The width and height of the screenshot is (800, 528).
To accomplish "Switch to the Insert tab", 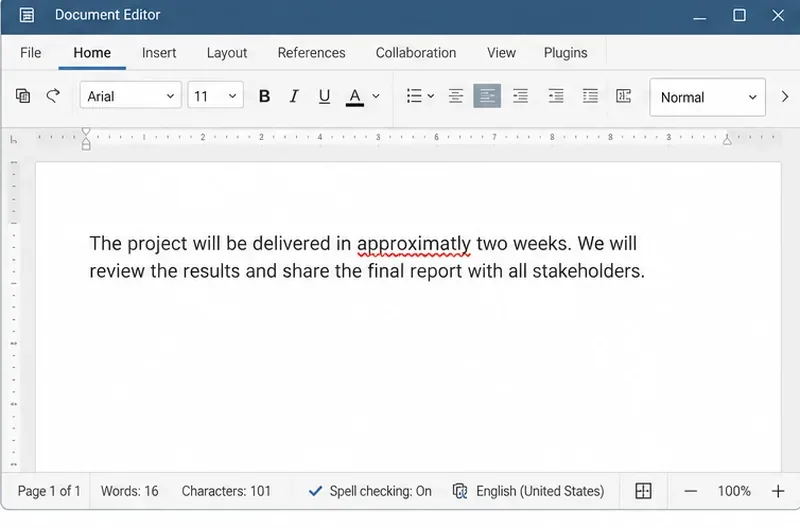I will coord(159,53).
